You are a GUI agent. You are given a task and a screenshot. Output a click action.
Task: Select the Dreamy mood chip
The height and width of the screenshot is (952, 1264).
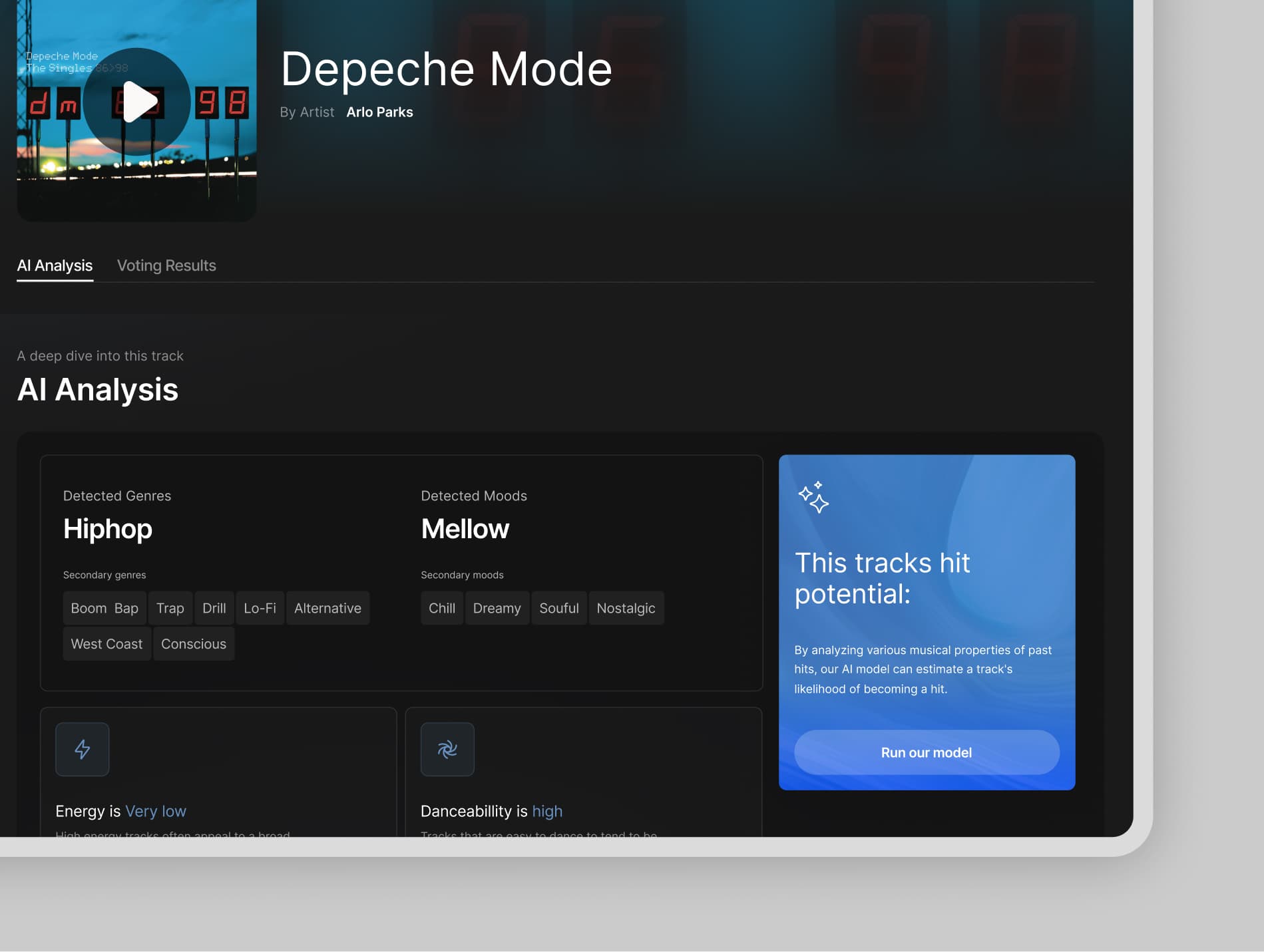pyautogui.click(x=497, y=608)
